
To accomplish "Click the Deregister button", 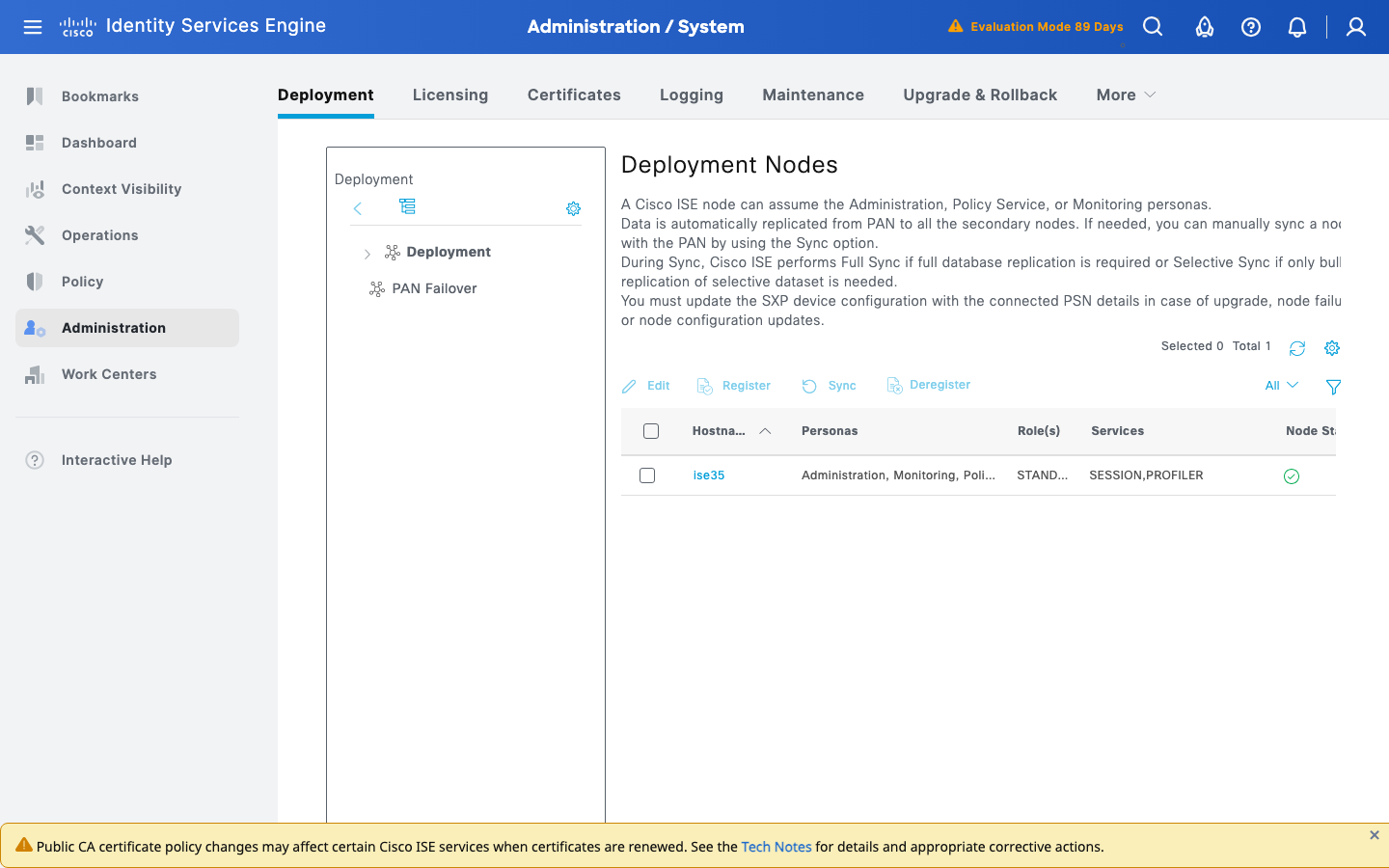I will (x=928, y=385).
